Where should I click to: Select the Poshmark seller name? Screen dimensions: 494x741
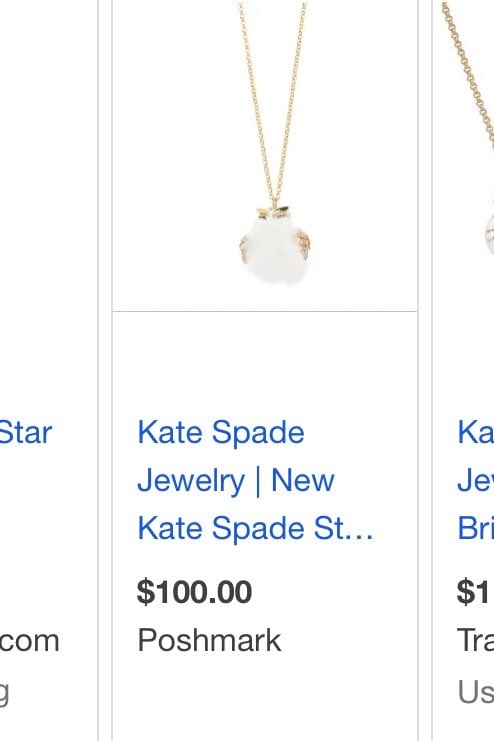click(209, 640)
